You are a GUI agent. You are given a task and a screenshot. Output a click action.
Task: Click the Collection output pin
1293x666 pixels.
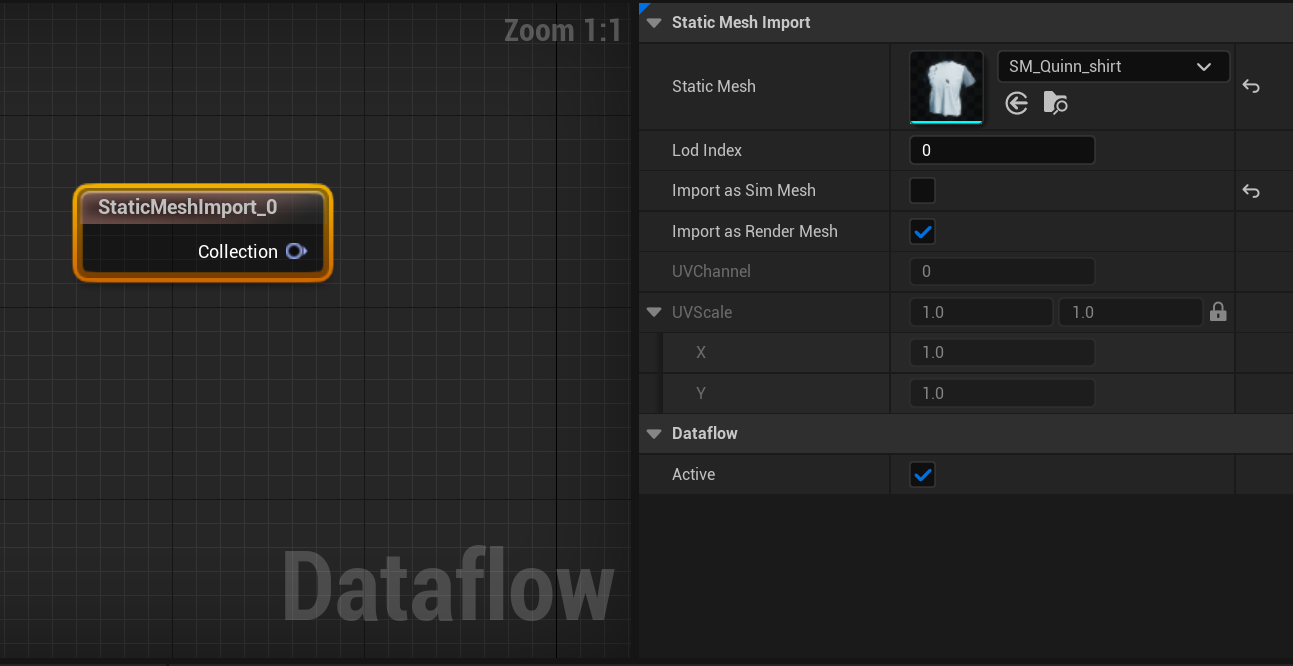click(x=296, y=251)
